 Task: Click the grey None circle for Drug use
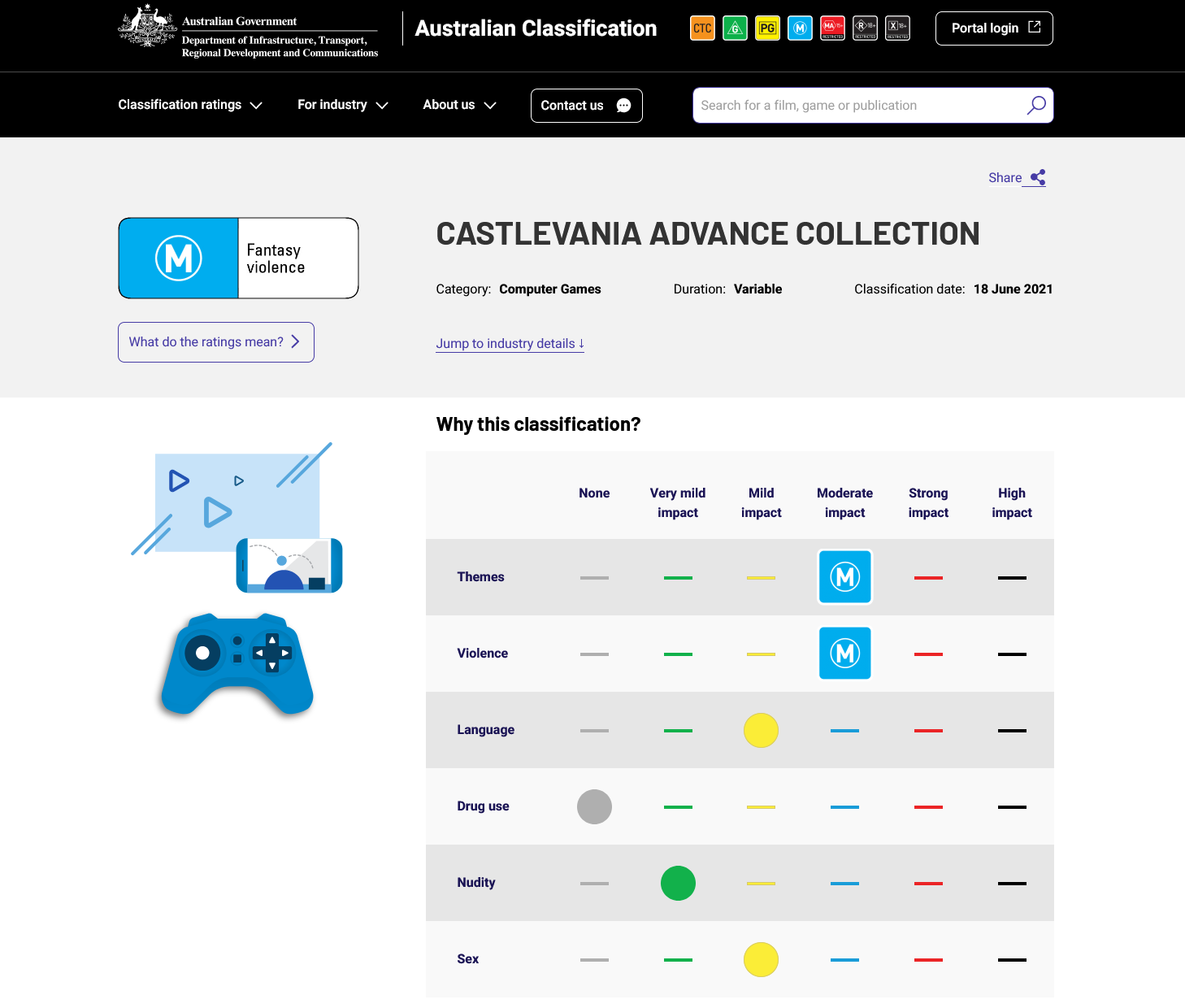tap(594, 806)
